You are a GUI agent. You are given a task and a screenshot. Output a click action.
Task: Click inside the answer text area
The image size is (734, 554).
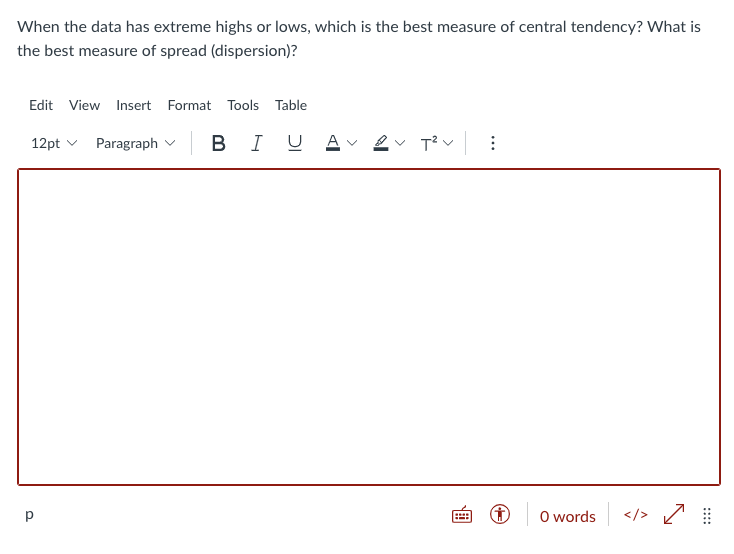[x=369, y=327]
